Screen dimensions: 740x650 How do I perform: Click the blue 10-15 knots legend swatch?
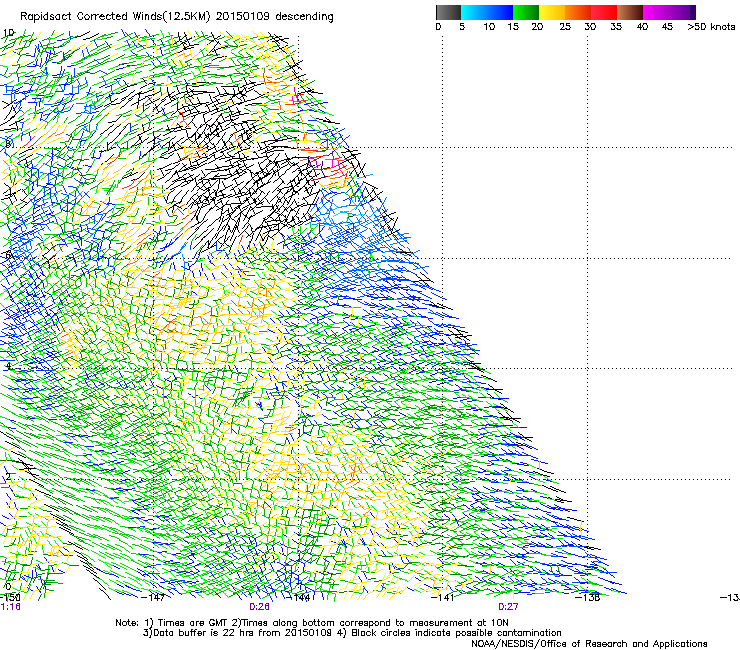pos(500,12)
